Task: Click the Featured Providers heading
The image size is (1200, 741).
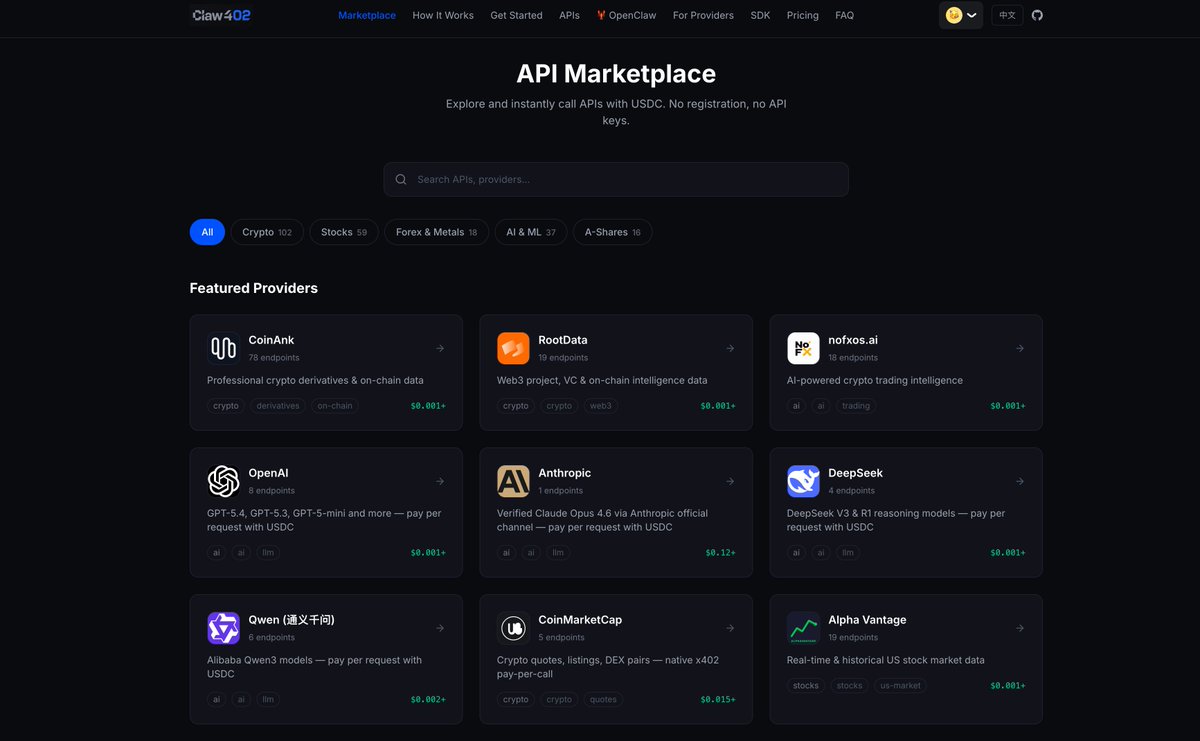Action: point(254,288)
